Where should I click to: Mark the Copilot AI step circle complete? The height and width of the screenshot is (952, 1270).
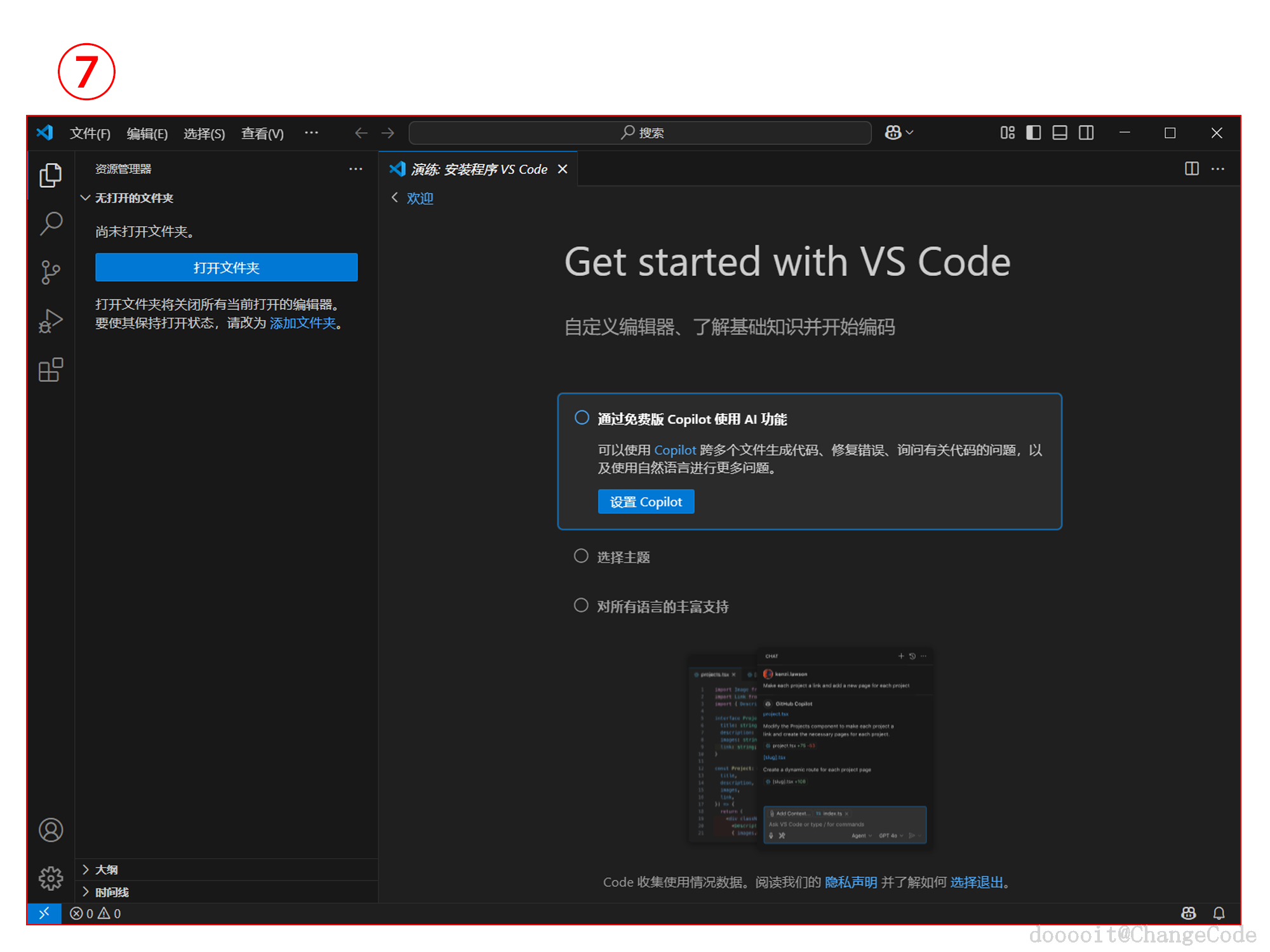(x=582, y=418)
